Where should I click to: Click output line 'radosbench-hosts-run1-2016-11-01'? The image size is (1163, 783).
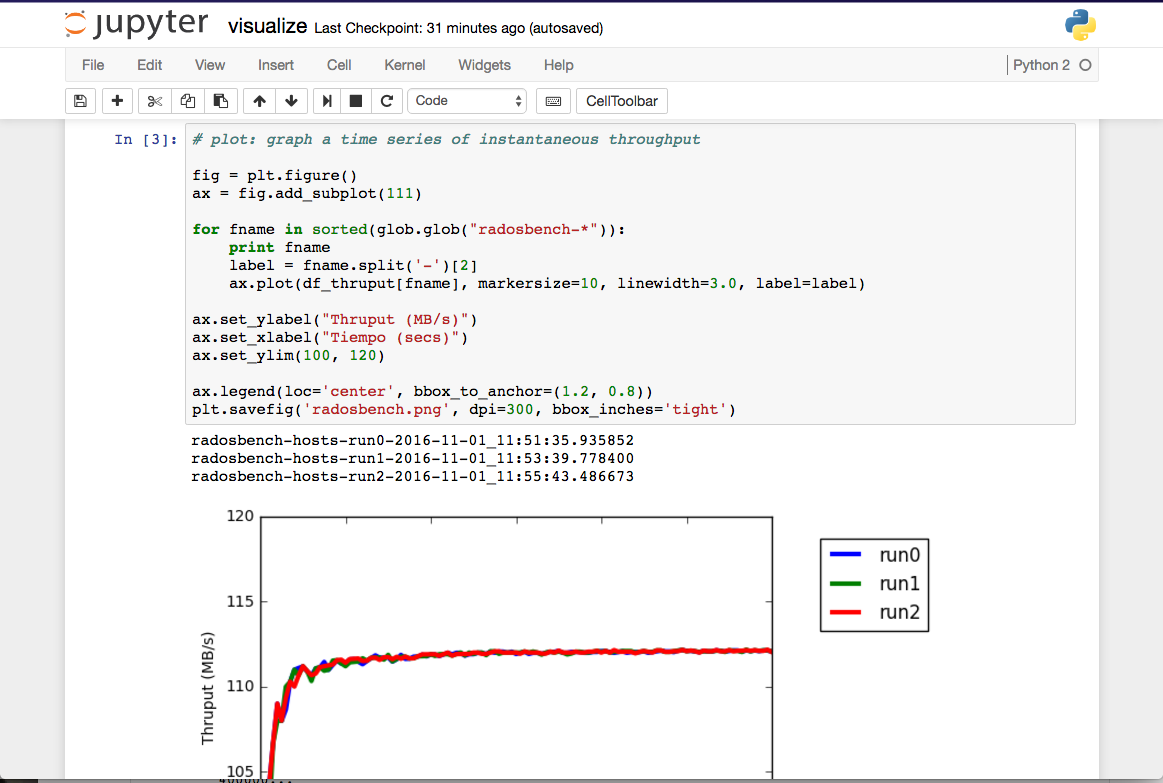click(412, 458)
